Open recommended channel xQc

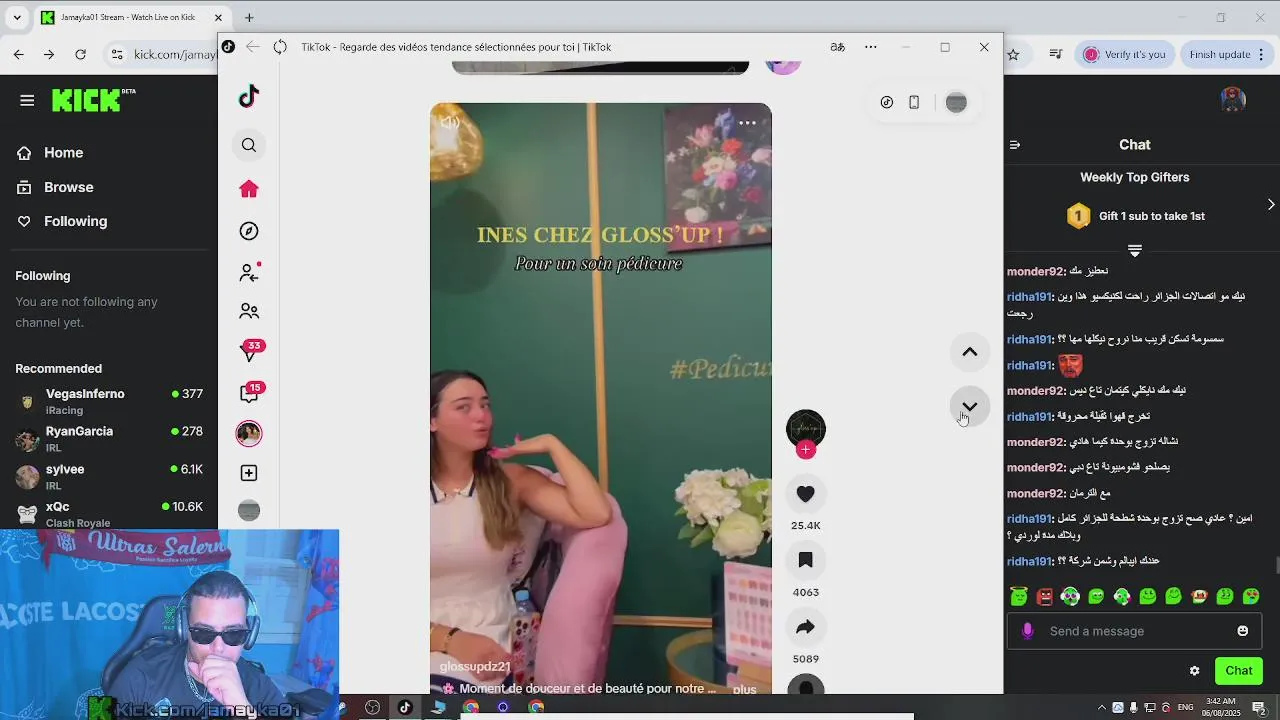pyautogui.click(x=110, y=514)
